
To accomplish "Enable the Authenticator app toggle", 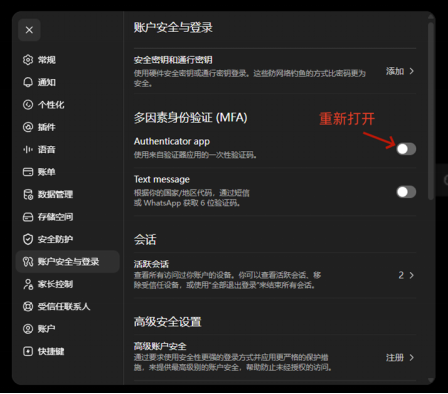I will (x=406, y=149).
